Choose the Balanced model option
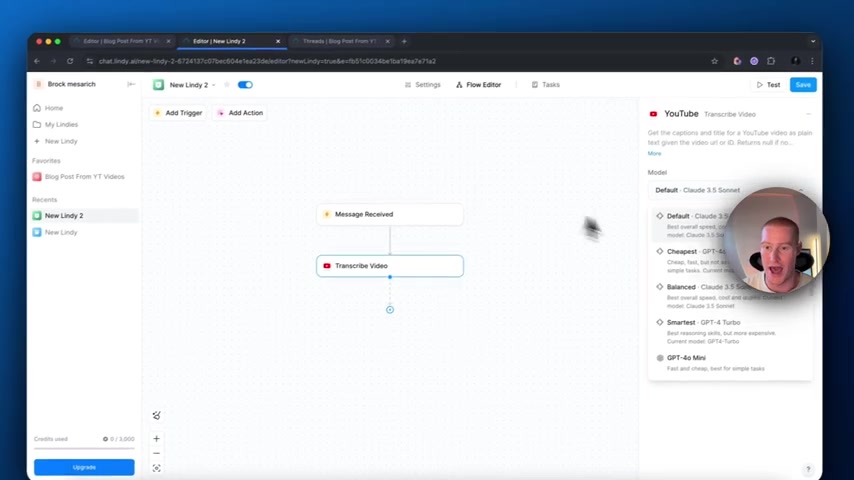The height and width of the screenshot is (480, 854). point(730,296)
